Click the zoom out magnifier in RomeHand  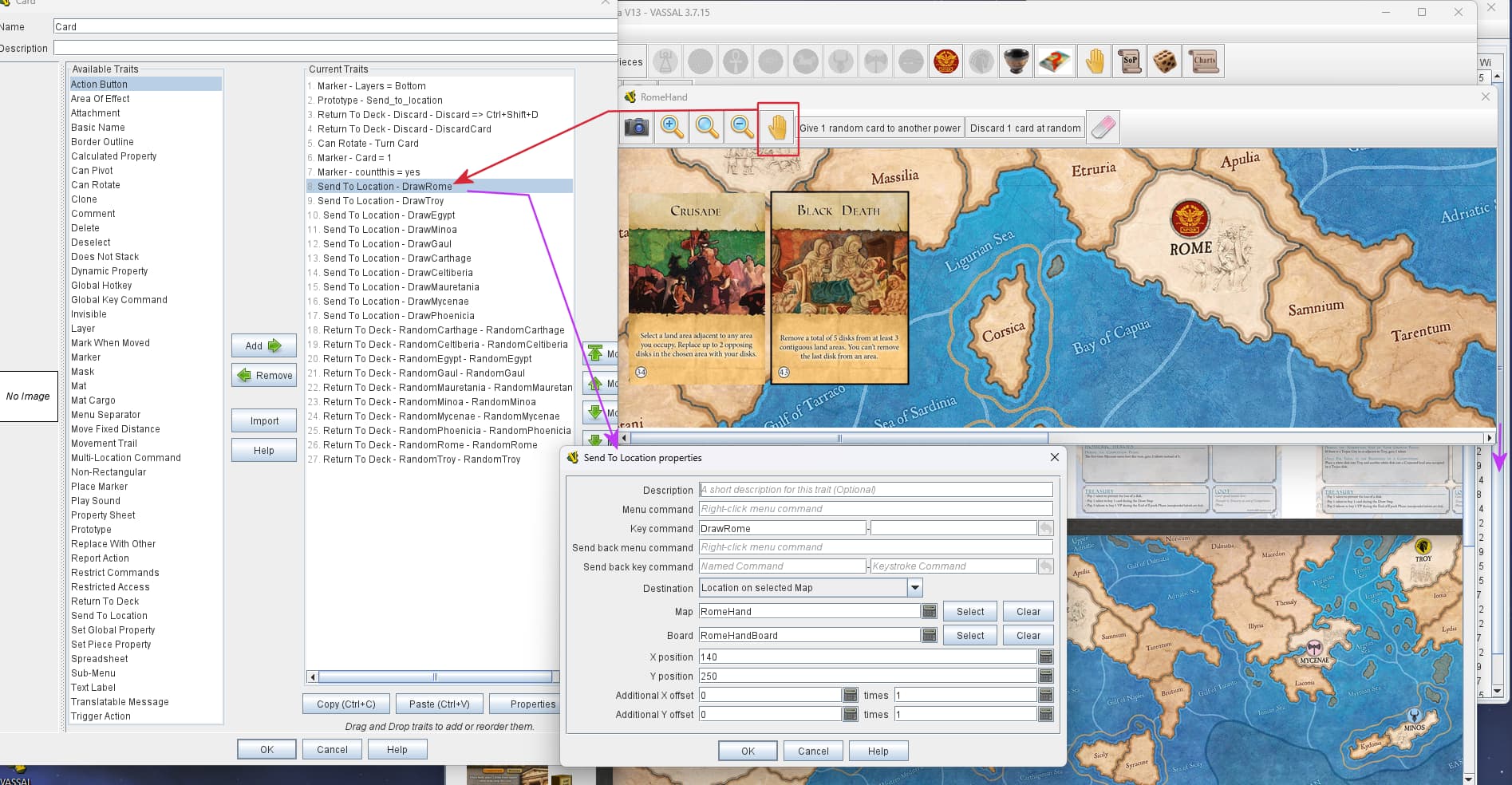[742, 128]
